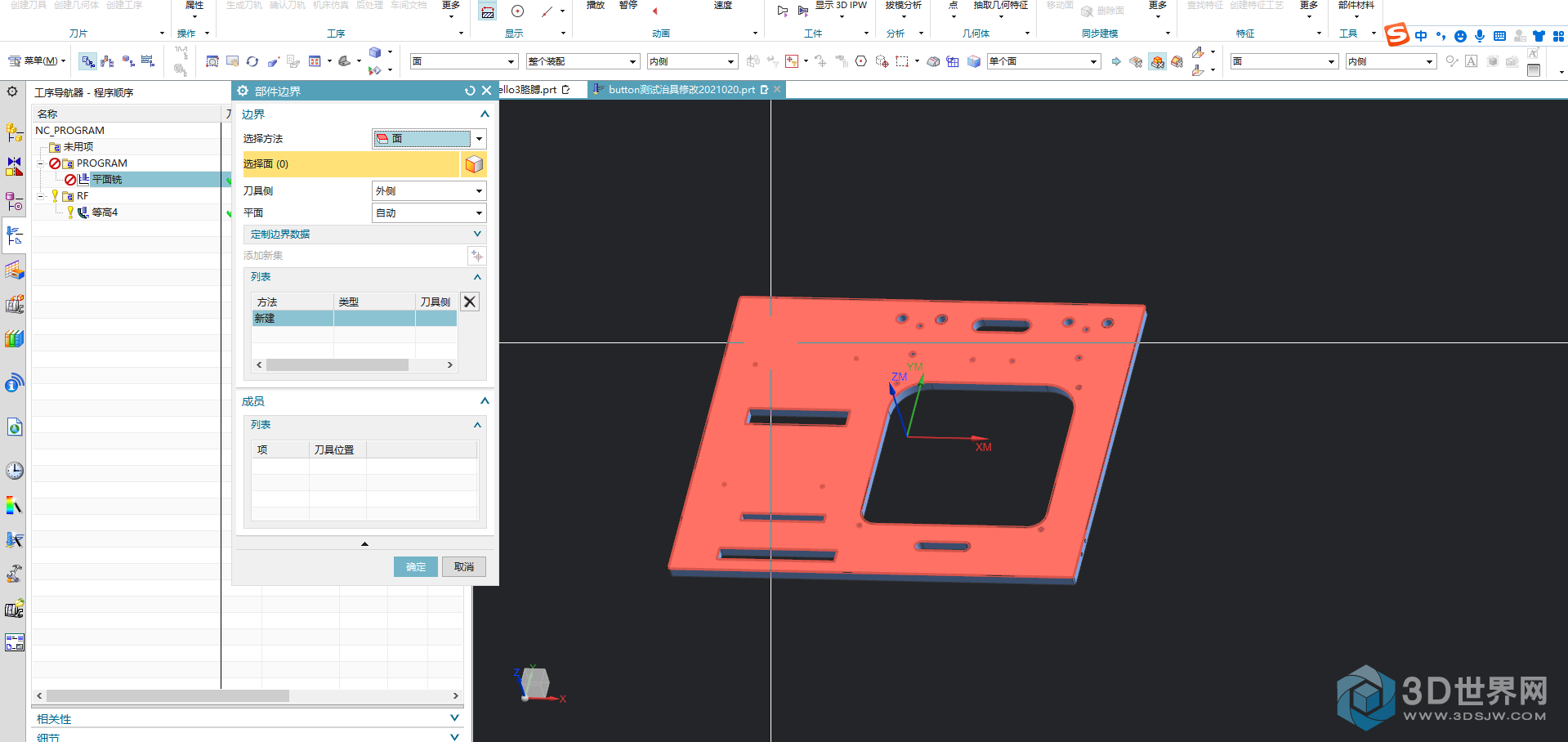
Task: Reset the 部件边界 dialog
Action: (470, 91)
